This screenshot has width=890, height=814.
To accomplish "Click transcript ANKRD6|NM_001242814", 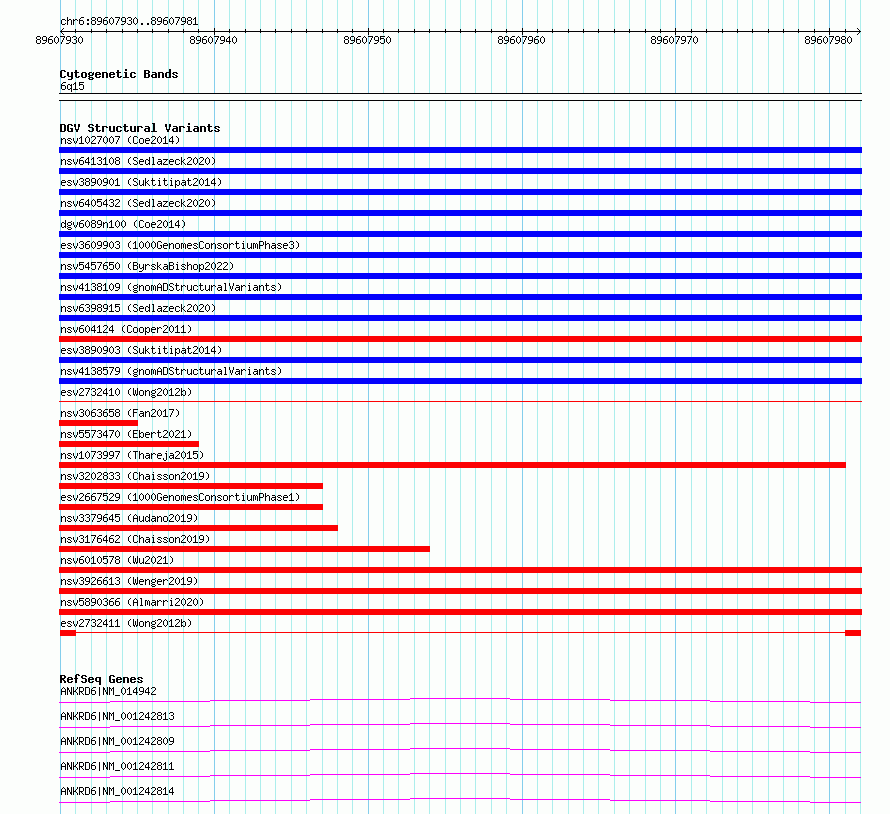I will [117, 791].
